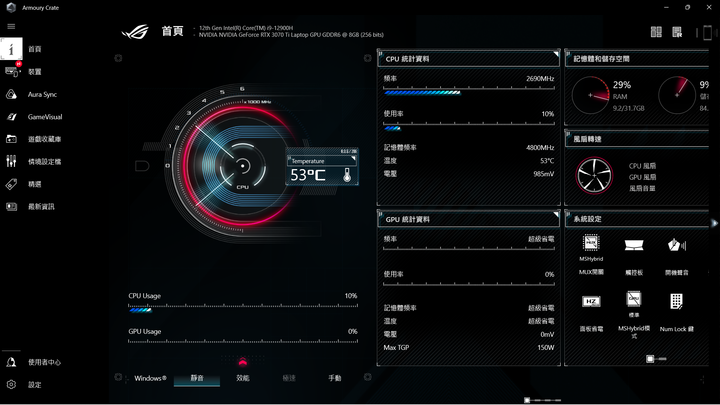Image resolution: width=720 pixels, height=405 pixels.
Task: Open Aura Sync lighting page
Action: (42, 94)
